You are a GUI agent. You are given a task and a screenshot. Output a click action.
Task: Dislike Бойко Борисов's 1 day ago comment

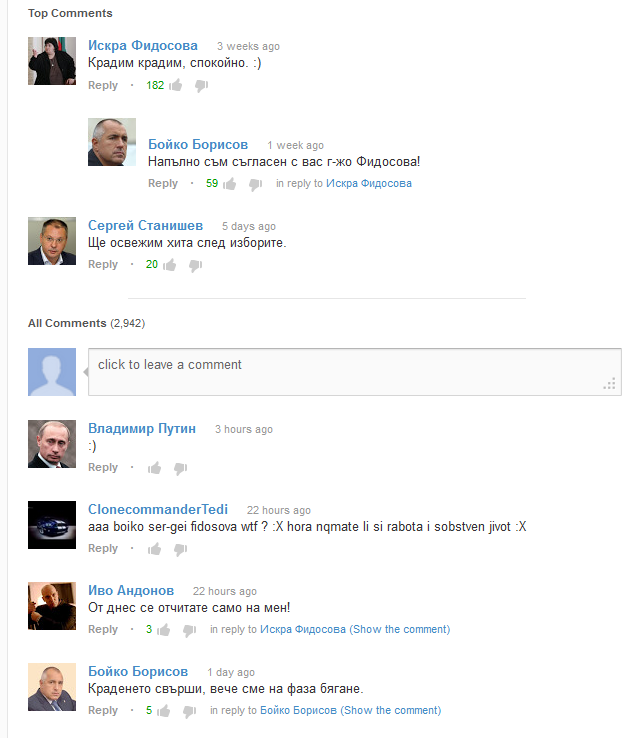pos(189,711)
